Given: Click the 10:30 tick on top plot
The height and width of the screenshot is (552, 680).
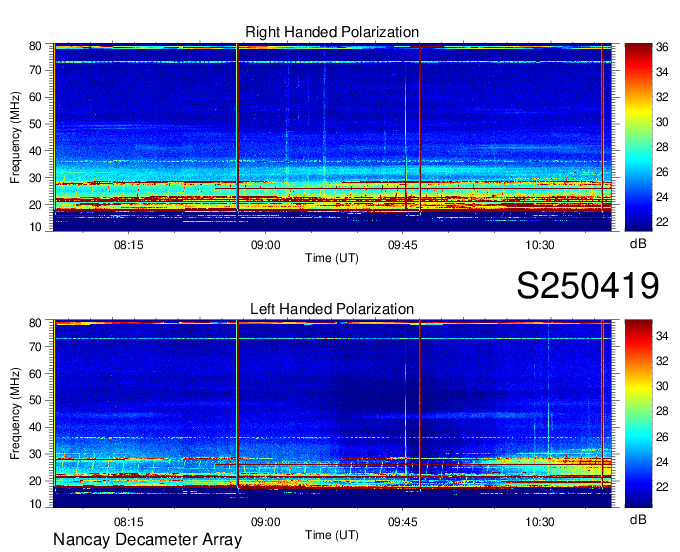Looking at the screenshot, I should coord(539,245).
